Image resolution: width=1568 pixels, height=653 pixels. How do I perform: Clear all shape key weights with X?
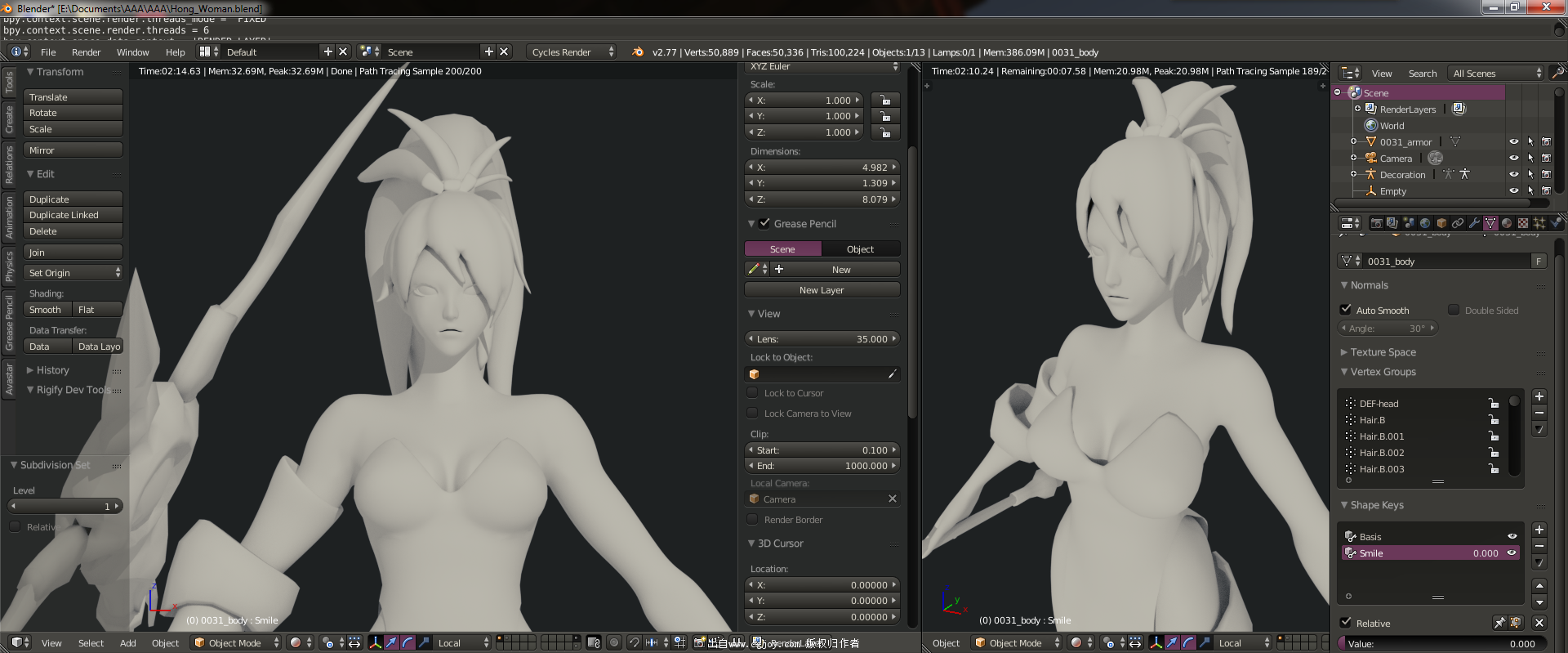(x=1539, y=623)
